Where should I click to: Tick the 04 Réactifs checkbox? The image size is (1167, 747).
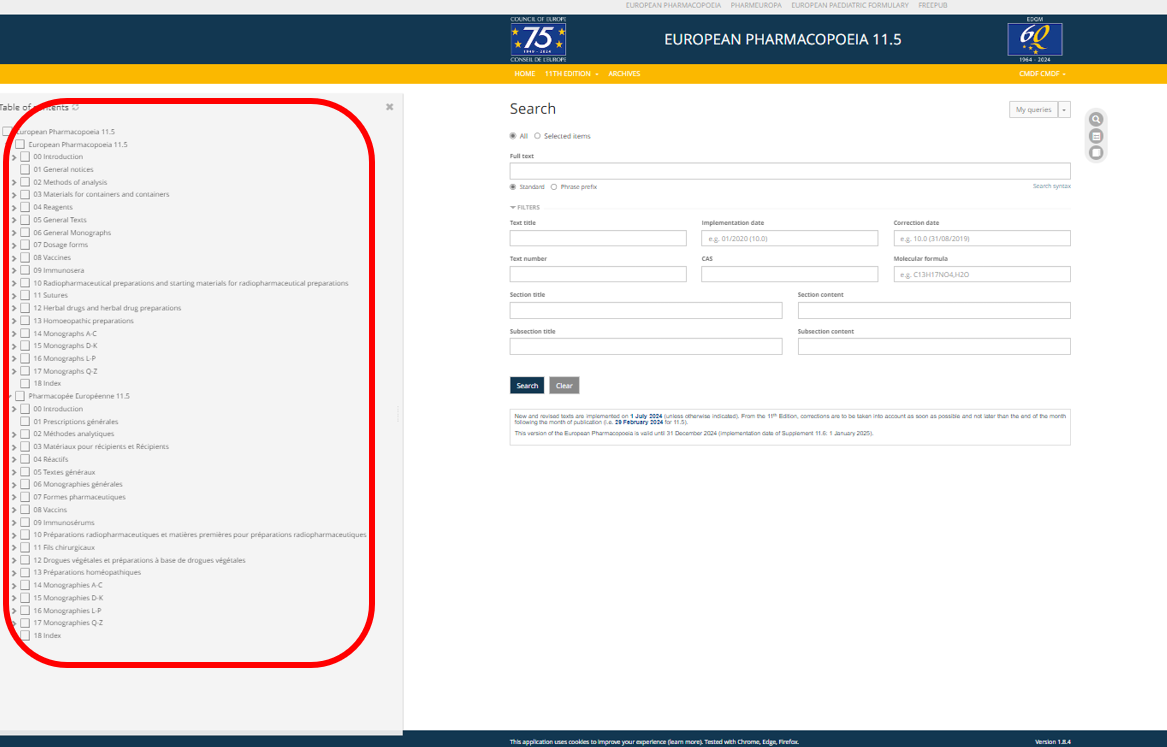click(x=25, y=459)
